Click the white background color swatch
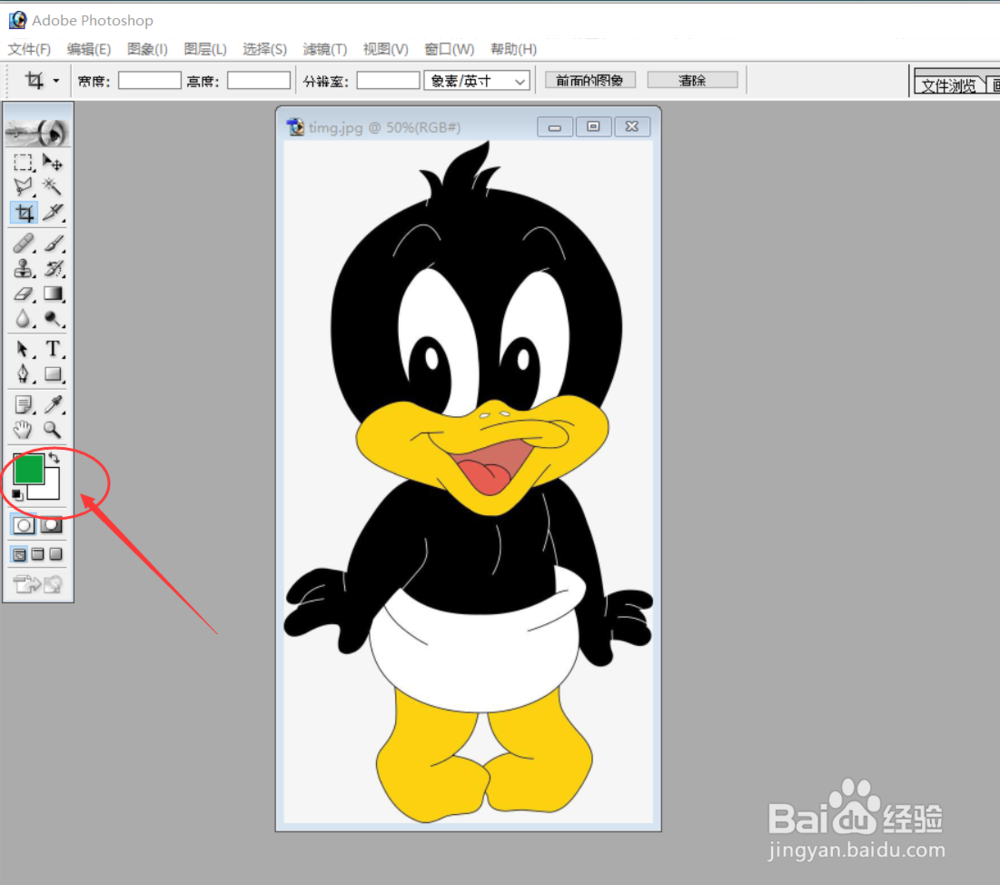The height and width of the screenshot is (885, 1000). [x=51, y=490]
